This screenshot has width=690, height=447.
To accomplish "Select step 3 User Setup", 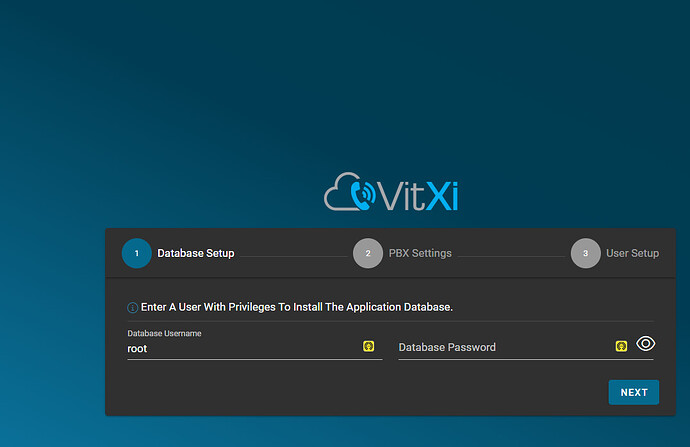I will pyautogui.click(x=615, y=253).
